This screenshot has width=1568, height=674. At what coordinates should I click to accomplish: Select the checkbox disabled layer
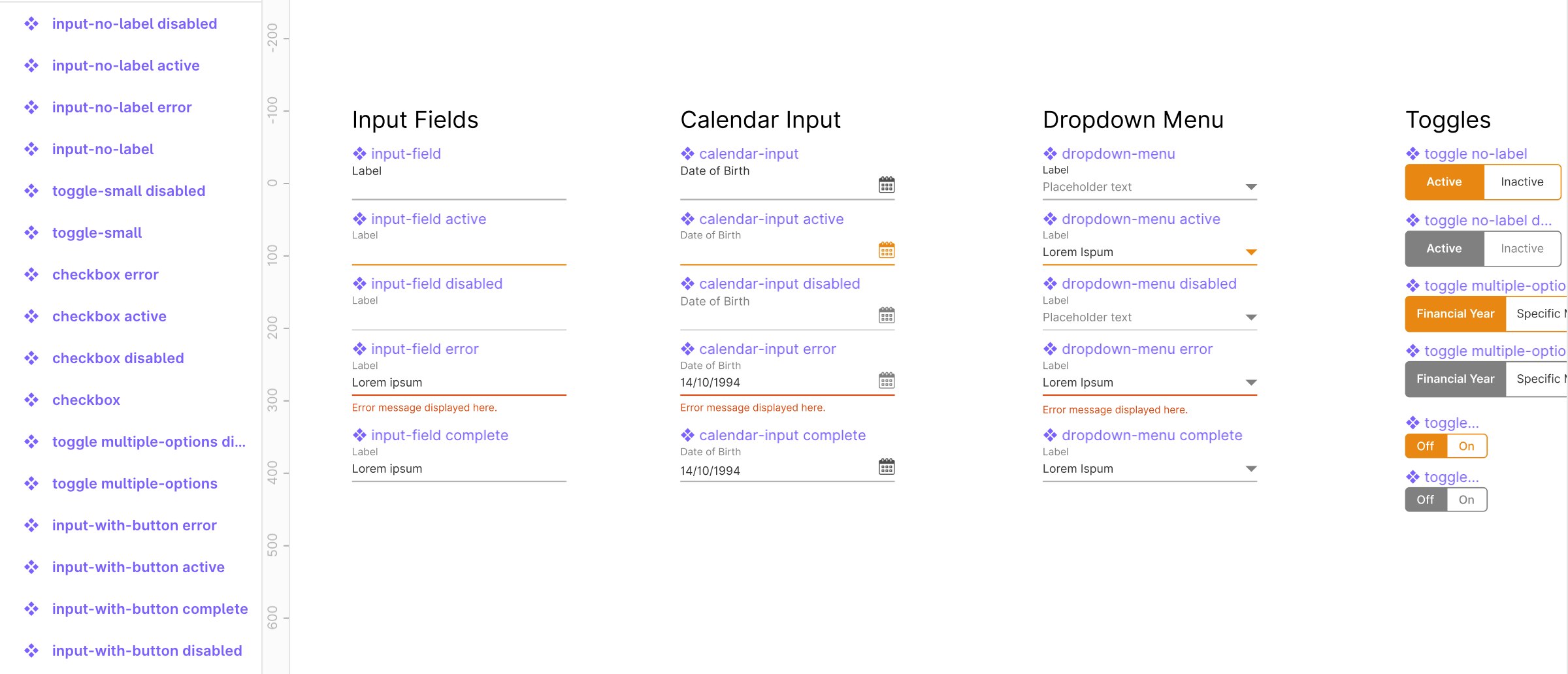[x=118, y=358]
